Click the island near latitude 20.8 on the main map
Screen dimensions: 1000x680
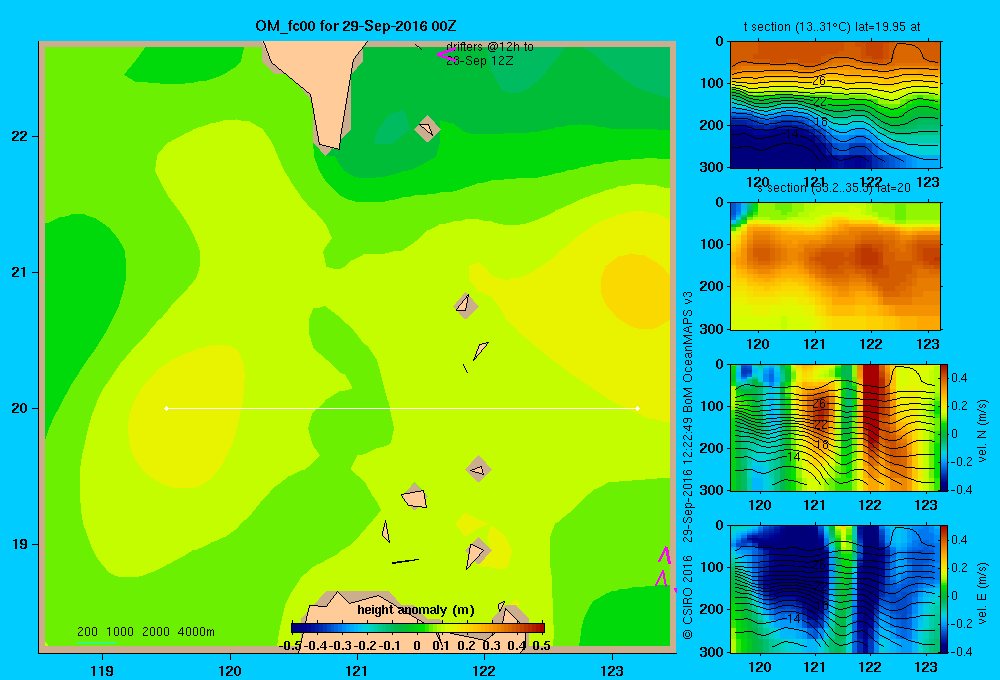coord(465,305)
